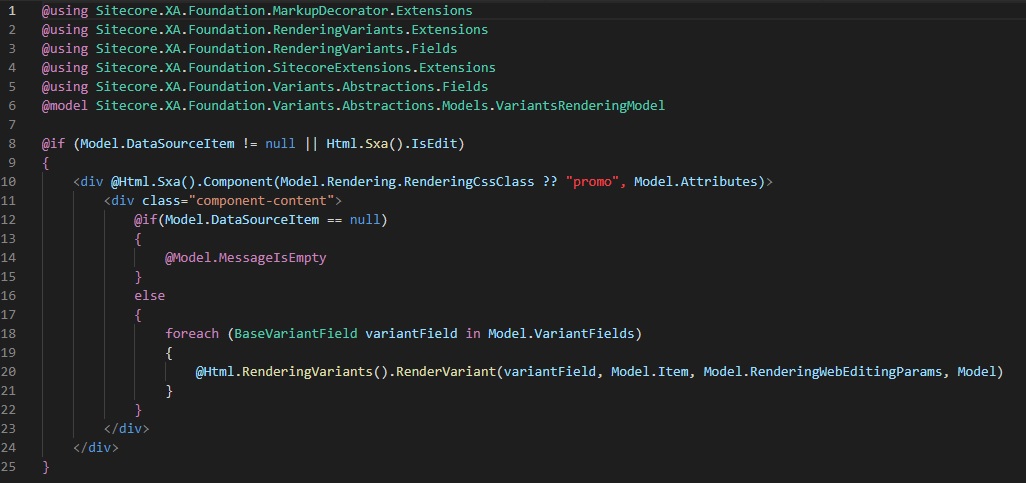Image resolution: width=1026 pixels, height=483 pixels.
Task: Click line number 8 in the gutter
Action: coord(12,144)
